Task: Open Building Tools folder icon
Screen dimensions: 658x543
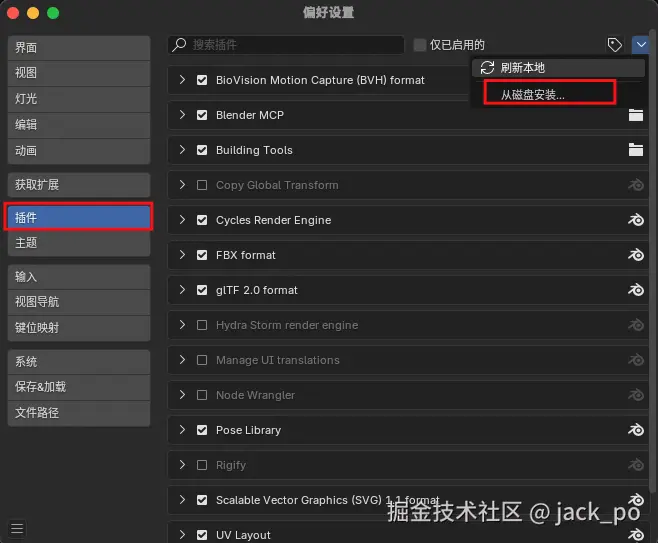Action: coord(636,149)
